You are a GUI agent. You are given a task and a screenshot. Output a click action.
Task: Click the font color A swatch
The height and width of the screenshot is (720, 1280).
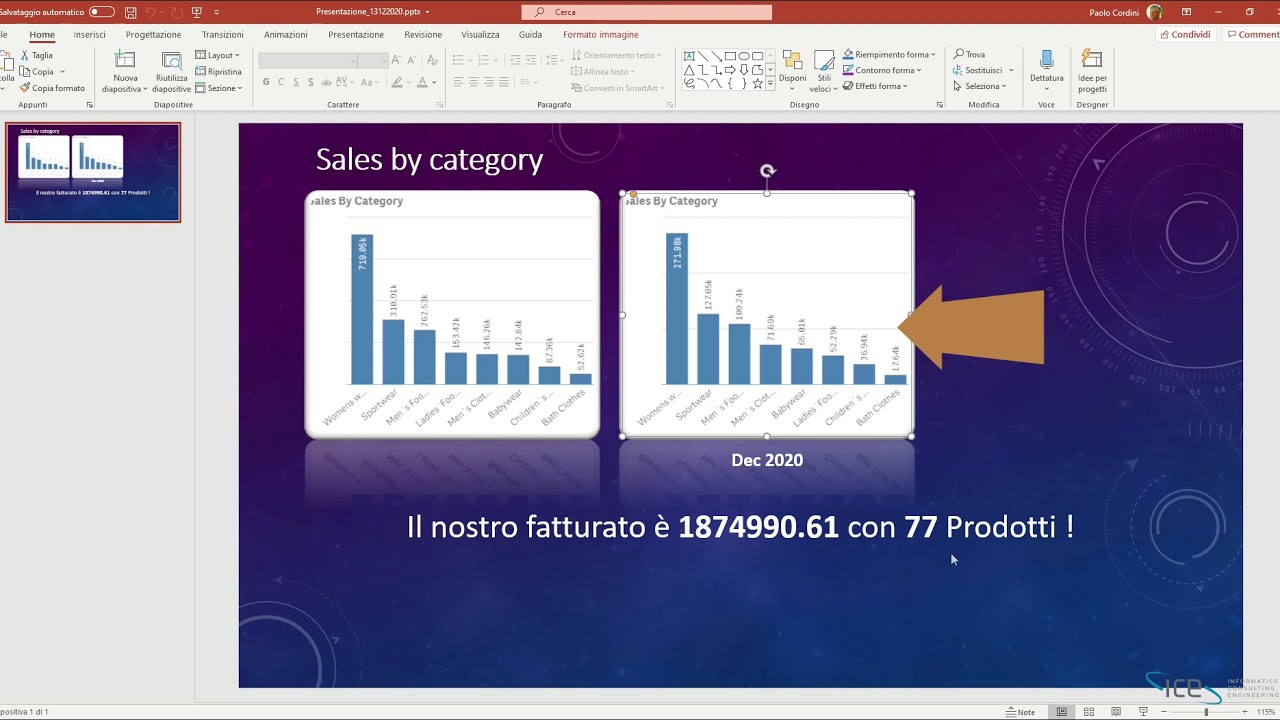coord(422,82)
